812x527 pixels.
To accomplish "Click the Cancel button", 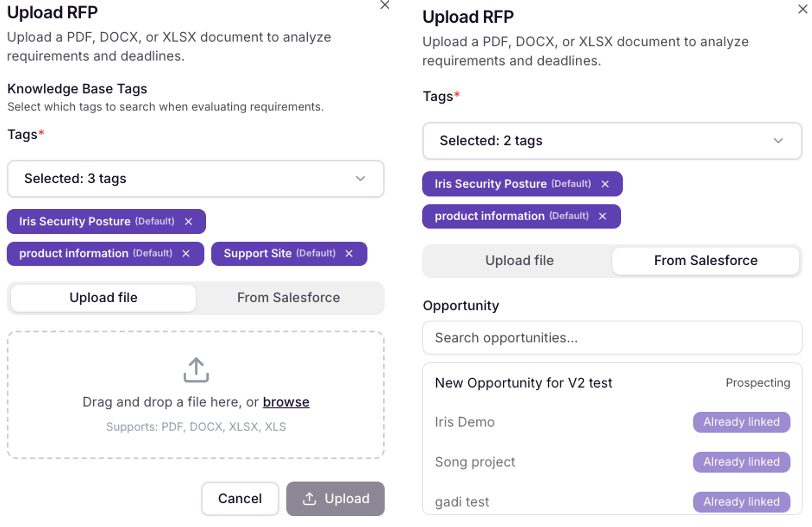I will 240,499.
